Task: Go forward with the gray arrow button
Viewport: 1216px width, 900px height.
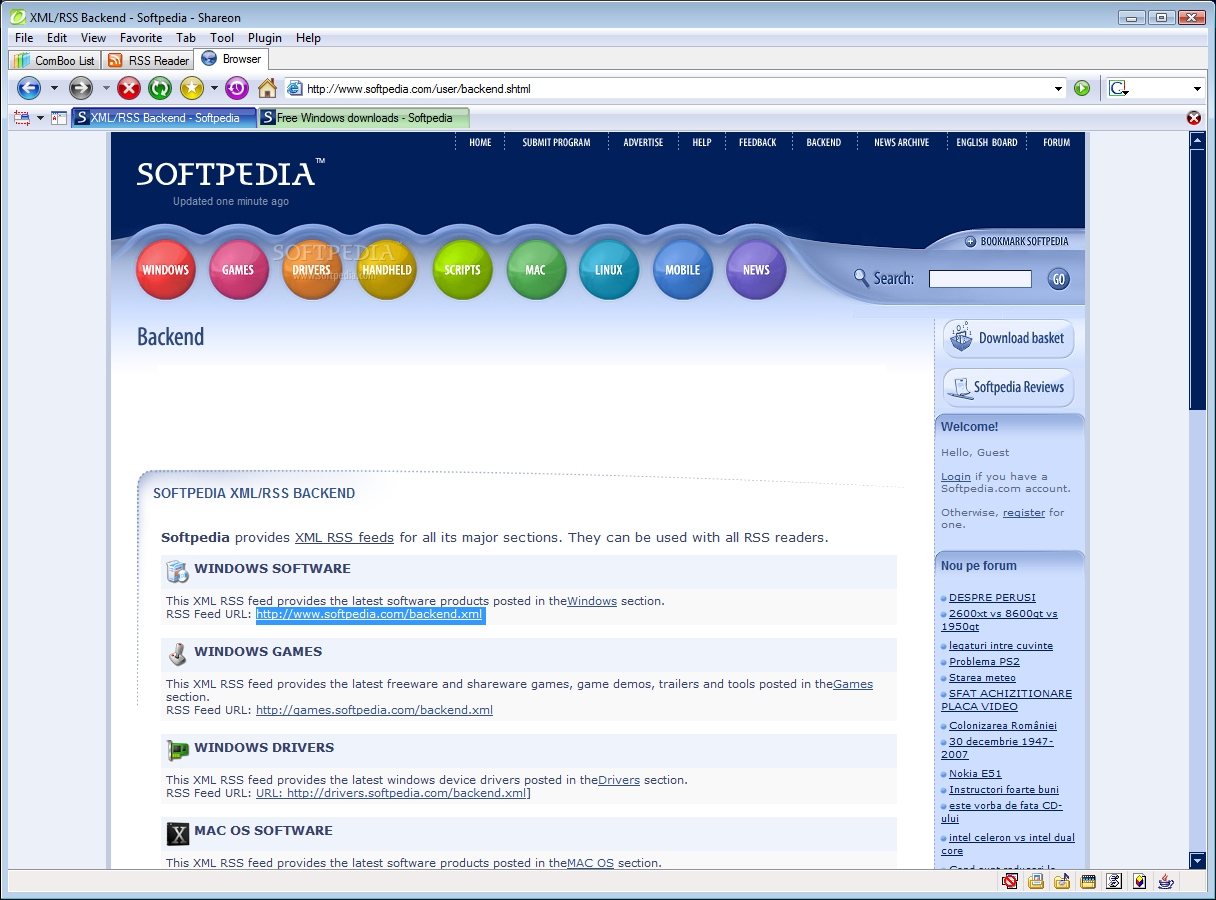Action: click(x=81, y=88)
